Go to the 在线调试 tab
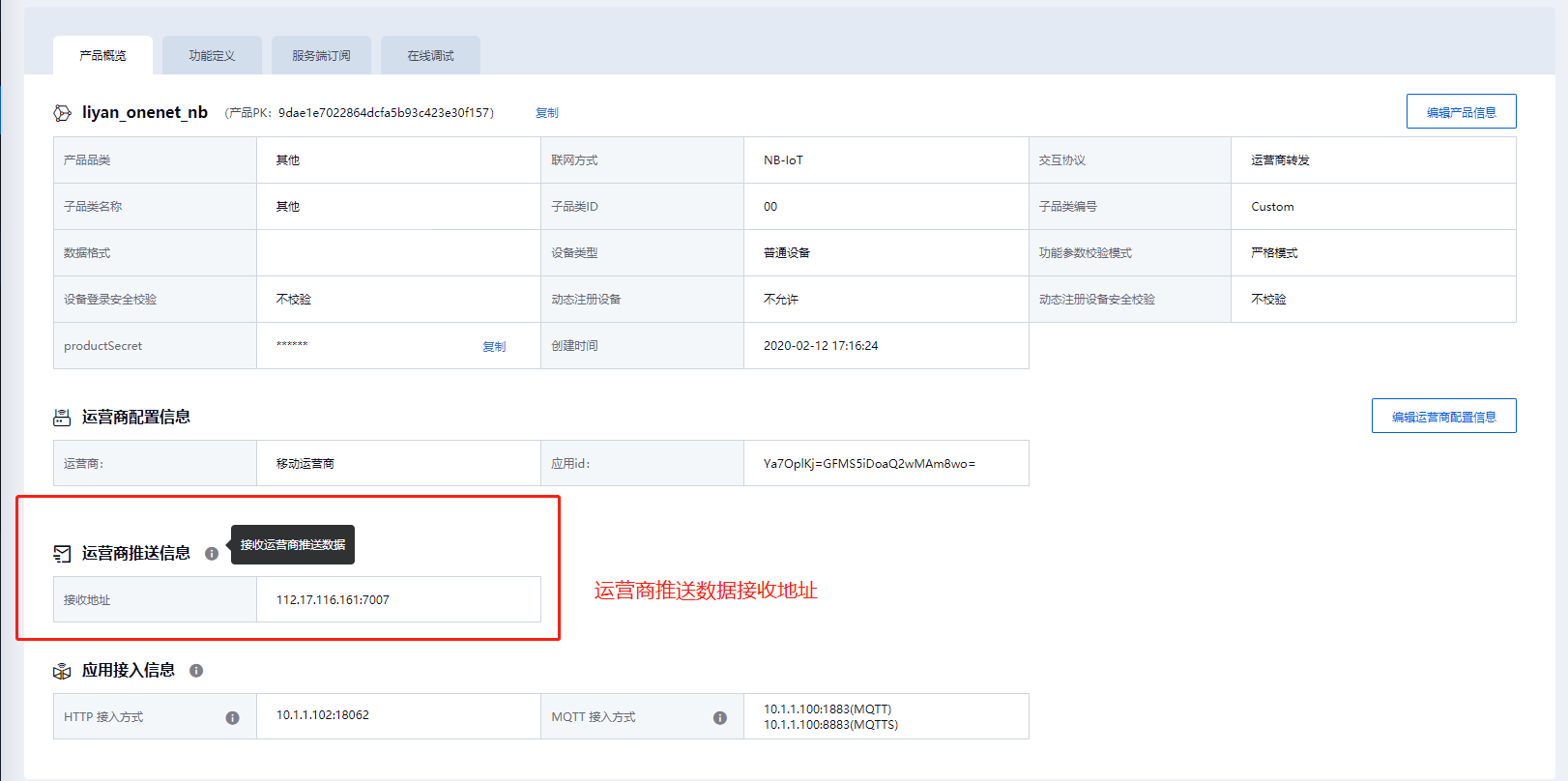1568x781 pixels. [x=430, y=56]
